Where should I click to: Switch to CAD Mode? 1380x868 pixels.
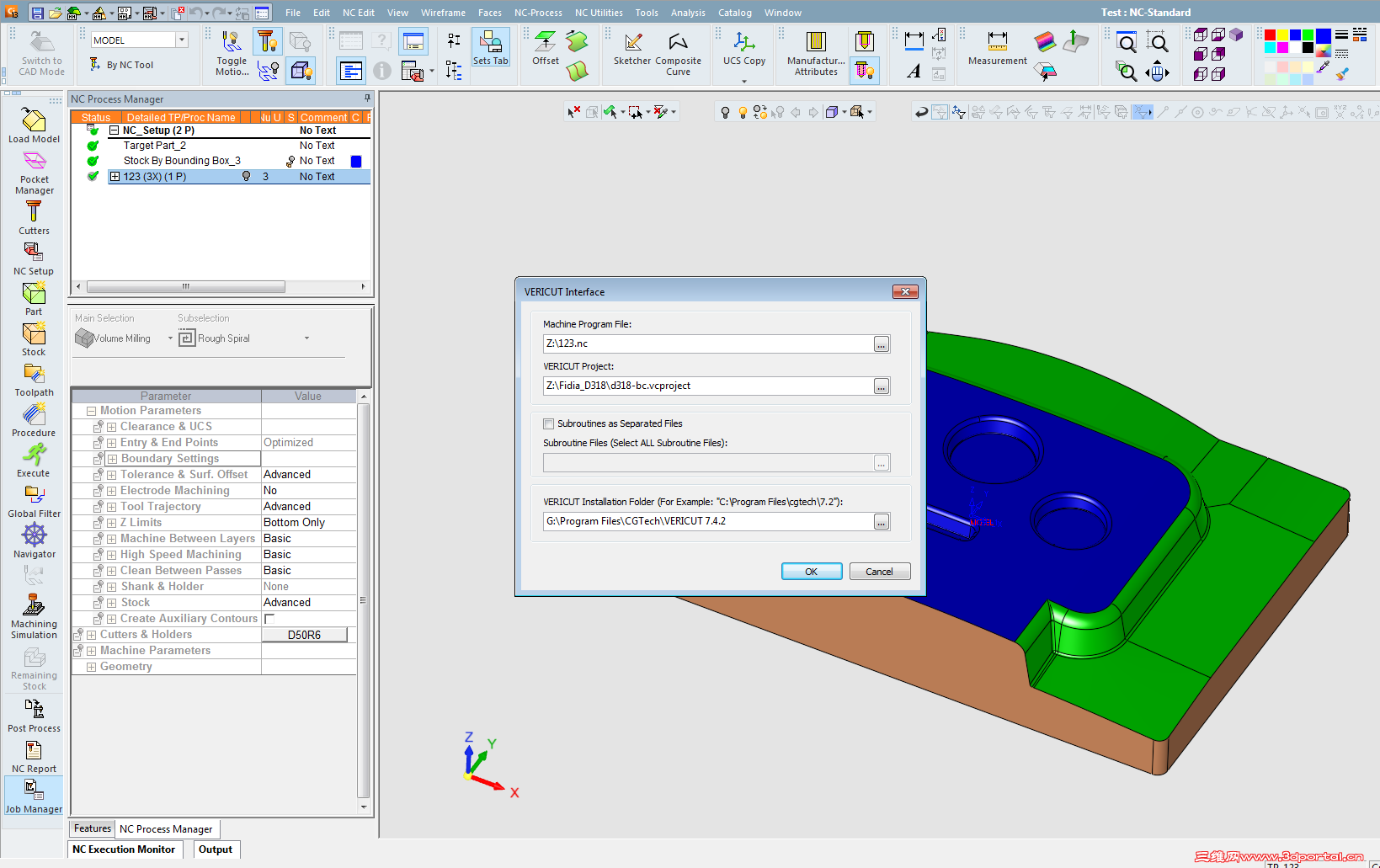pyautogui.click(x=41, y=53)
